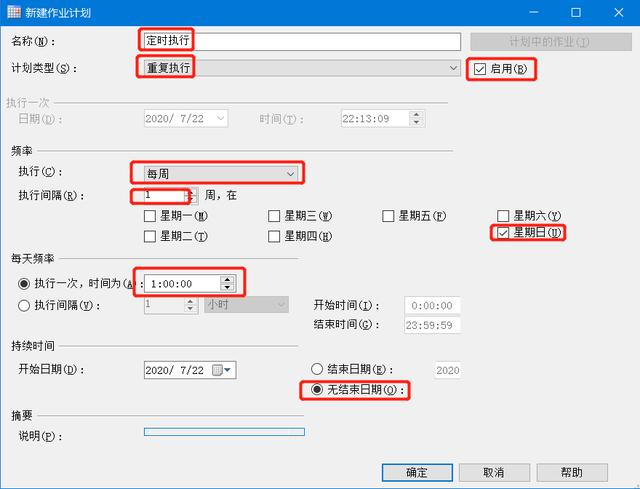This screenshot has height=489, width=640.
Task: Click the 说明 summary text box
Action: (224, 432)
